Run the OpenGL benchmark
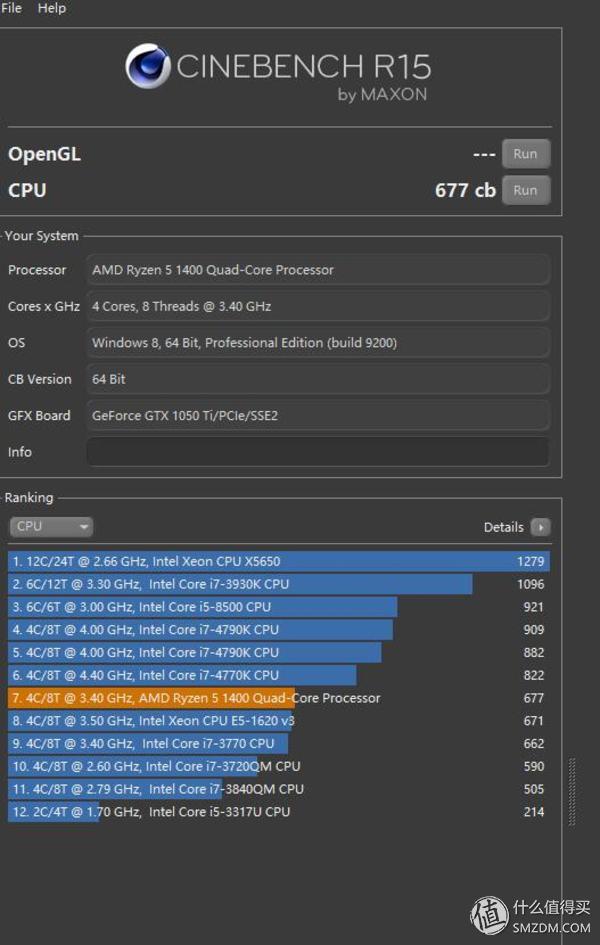 (525, 154)
